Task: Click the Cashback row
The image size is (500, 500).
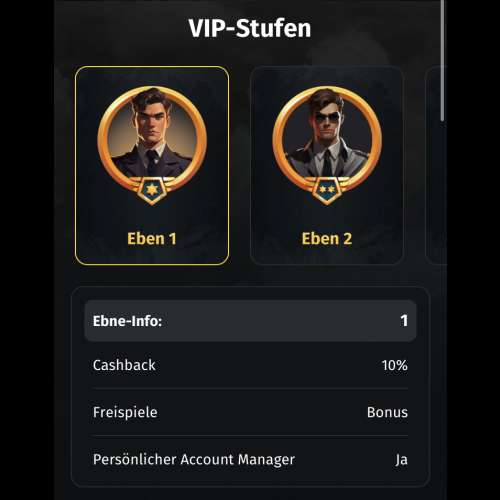Action: tap(250, 365)
